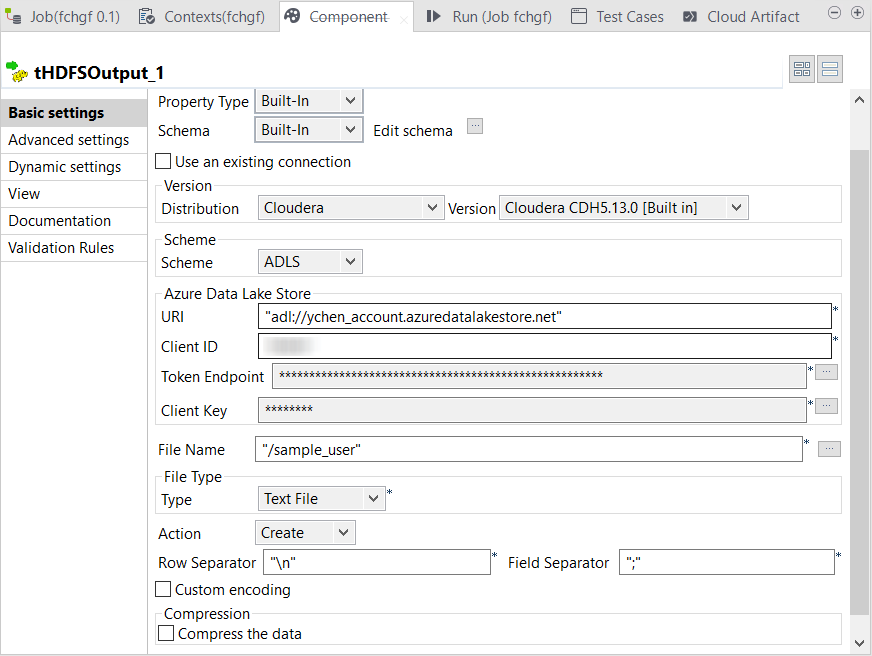Click the URI input field
872x656 pixels.
click(x=544, y=316)
